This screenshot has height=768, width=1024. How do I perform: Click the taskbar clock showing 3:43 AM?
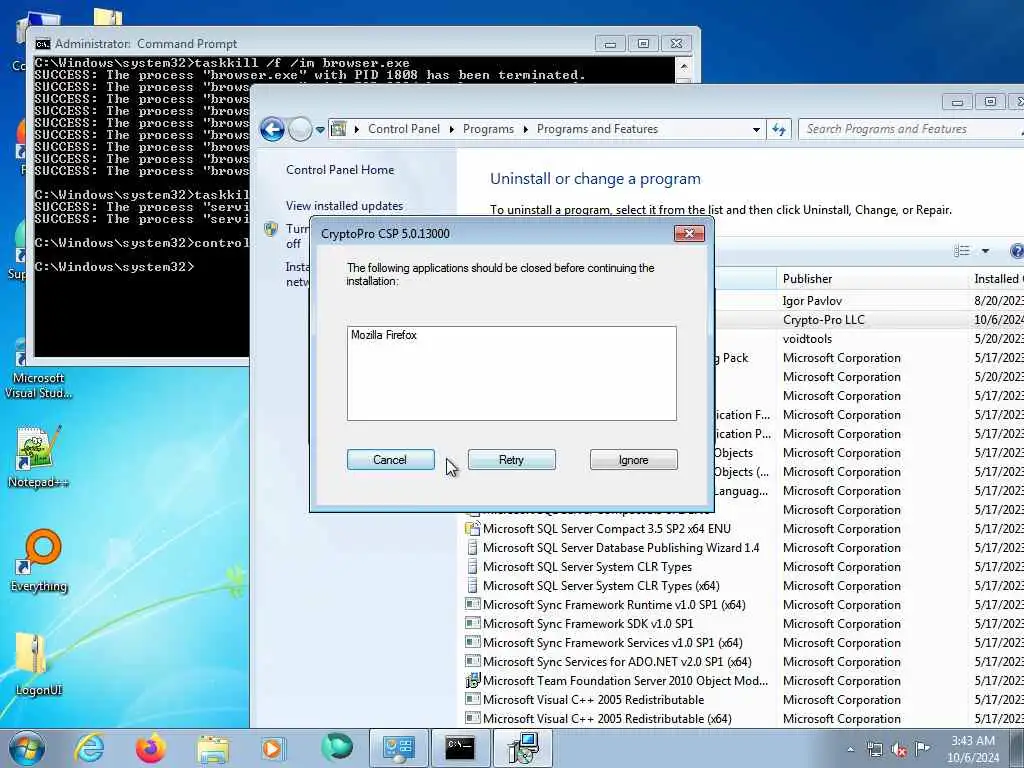(x=973, y=749)
